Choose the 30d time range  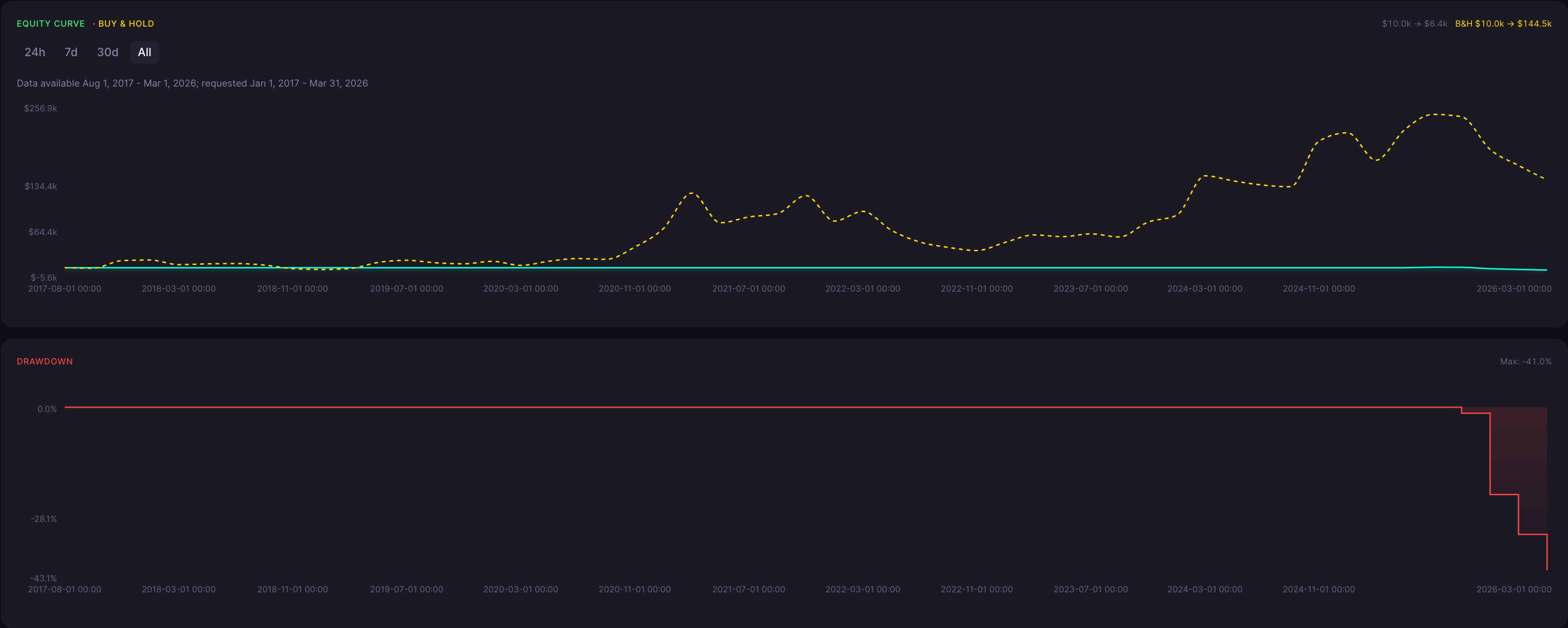pos(108,52)
